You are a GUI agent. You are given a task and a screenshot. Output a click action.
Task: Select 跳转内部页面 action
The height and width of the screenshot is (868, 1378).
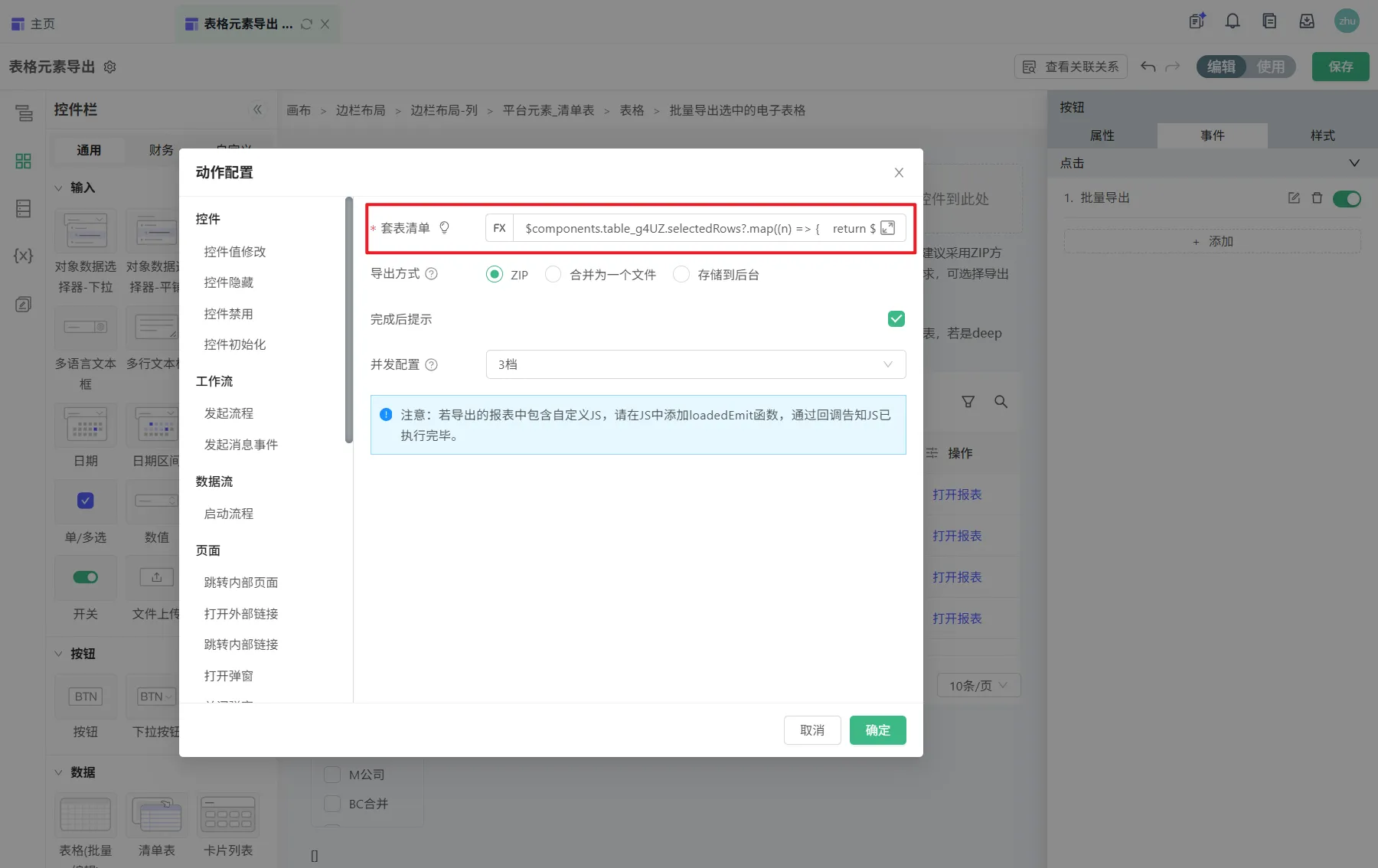point(241,582)
